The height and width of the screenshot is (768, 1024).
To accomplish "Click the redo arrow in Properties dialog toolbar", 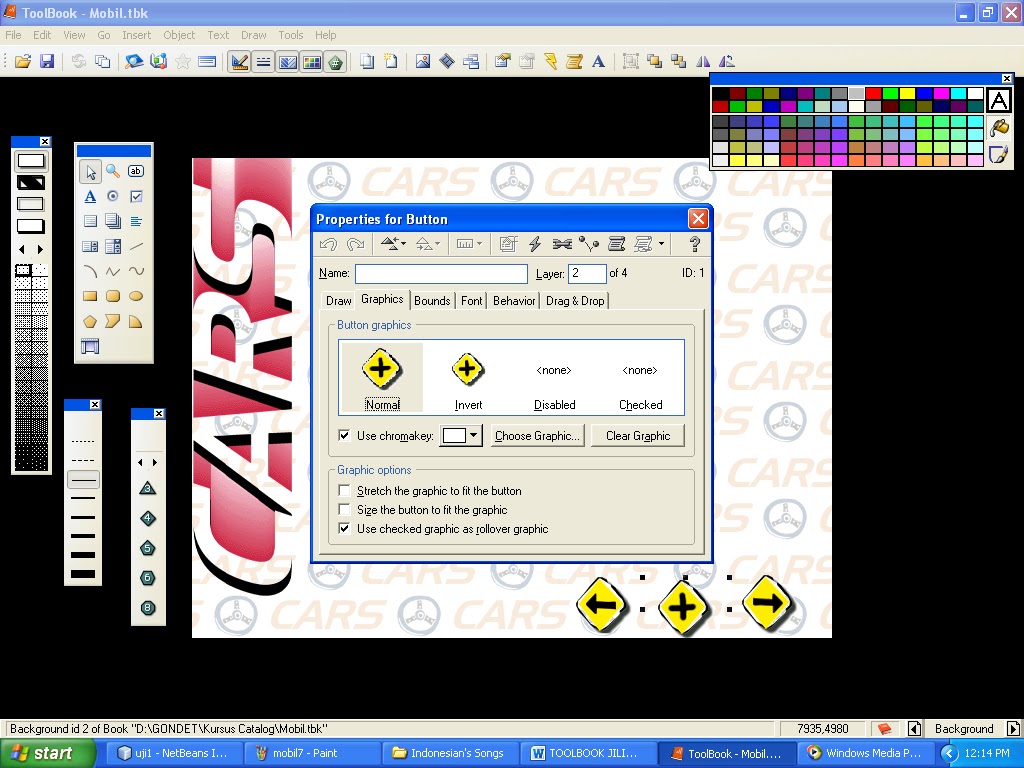I will (355, 244).
